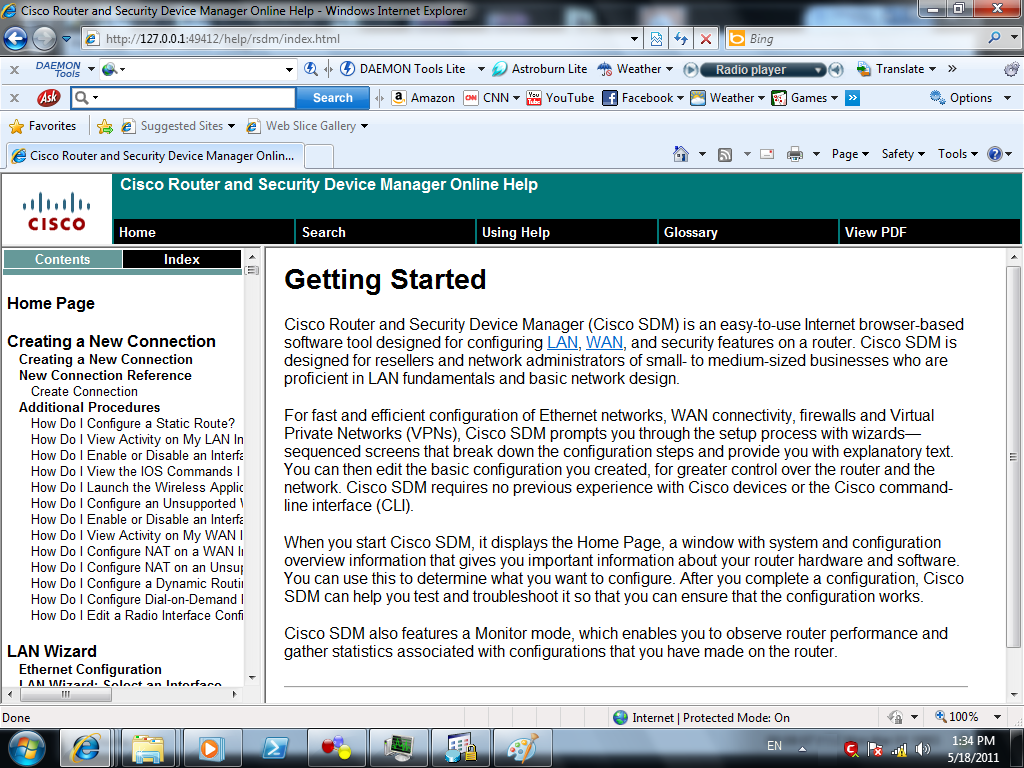The height and width of the screenshot is (768, 1024).
Task: Click the Amazon toolbar shortcut
Action: pos(423,98)
